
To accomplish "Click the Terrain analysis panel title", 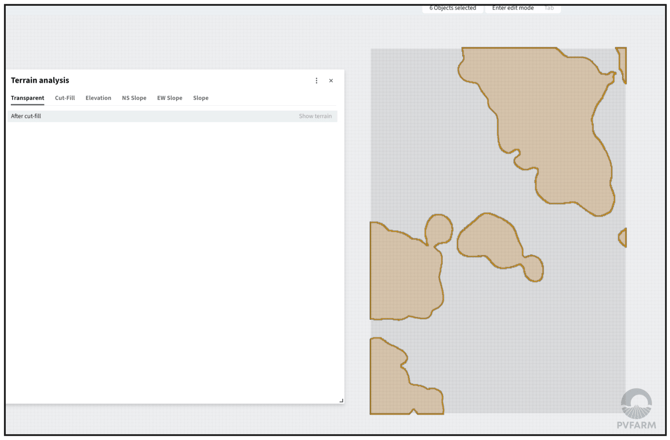I will pos(40,80).
